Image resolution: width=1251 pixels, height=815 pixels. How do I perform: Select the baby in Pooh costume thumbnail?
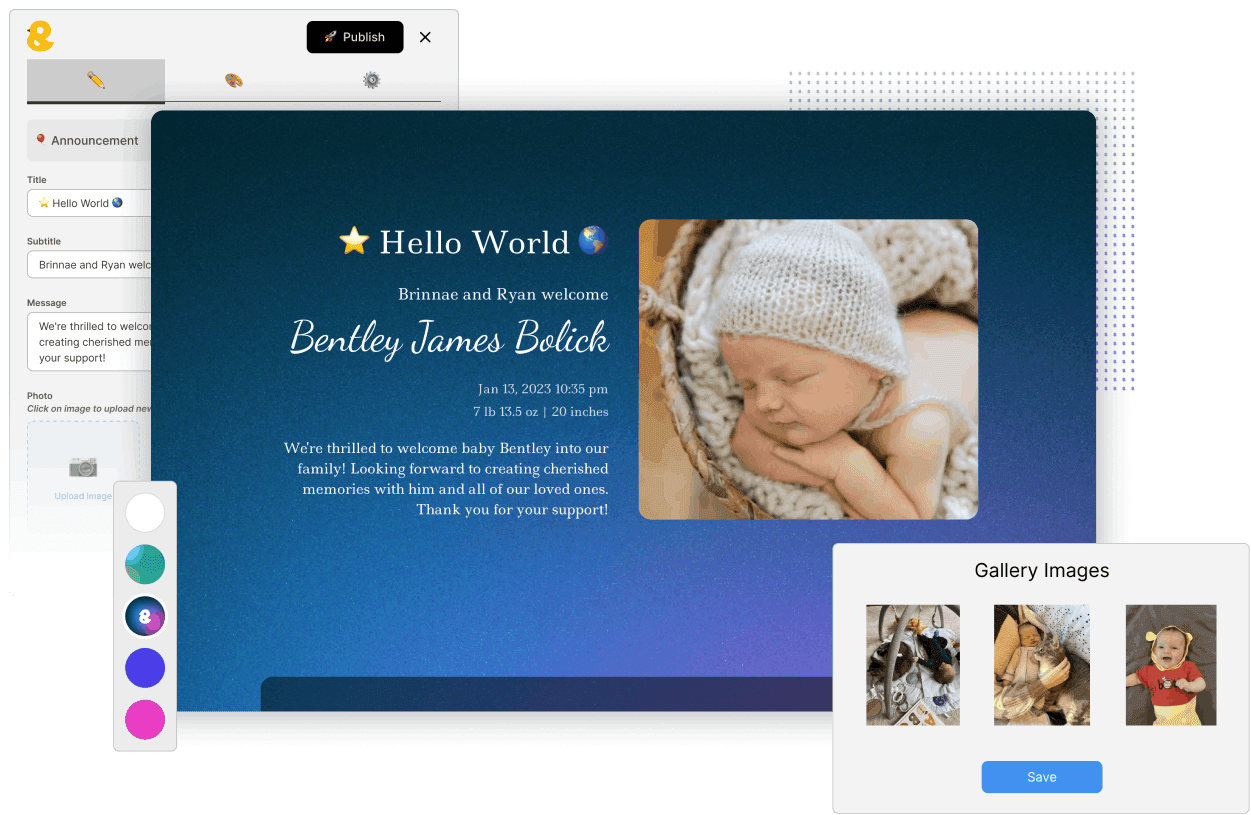1170,665
